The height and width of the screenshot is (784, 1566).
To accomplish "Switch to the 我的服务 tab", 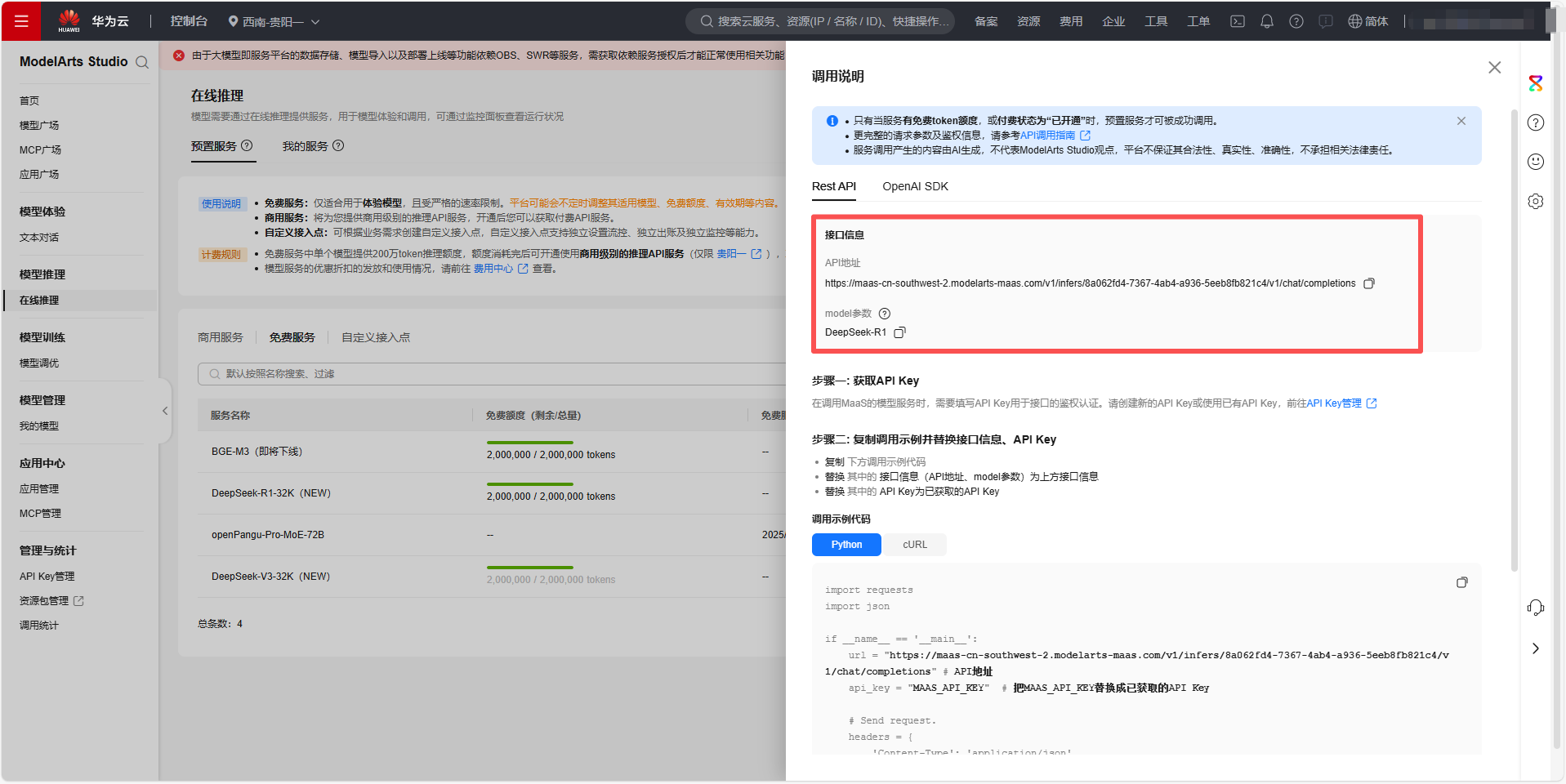I will pos(305,146).
